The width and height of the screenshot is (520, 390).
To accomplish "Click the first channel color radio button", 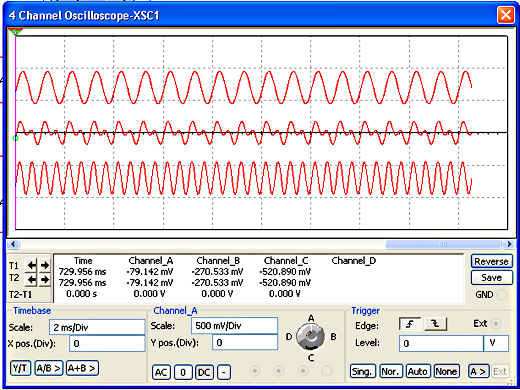I will pos(255,371).
